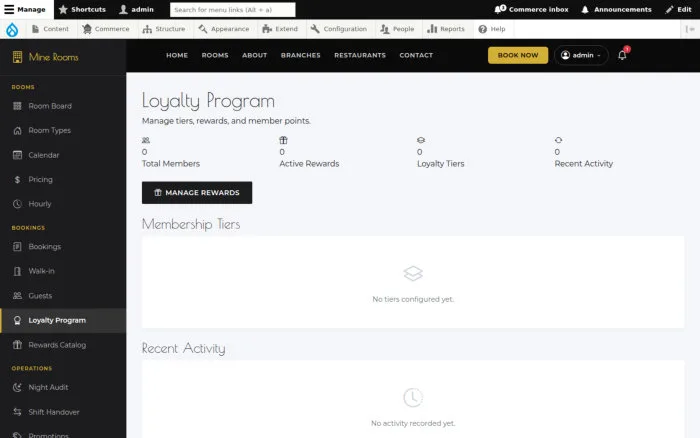This screenshot has height=438, width=700.
Task: Open Rewards Catalog in sidebar
Action: pyautogui.click(x=63, y=345)
